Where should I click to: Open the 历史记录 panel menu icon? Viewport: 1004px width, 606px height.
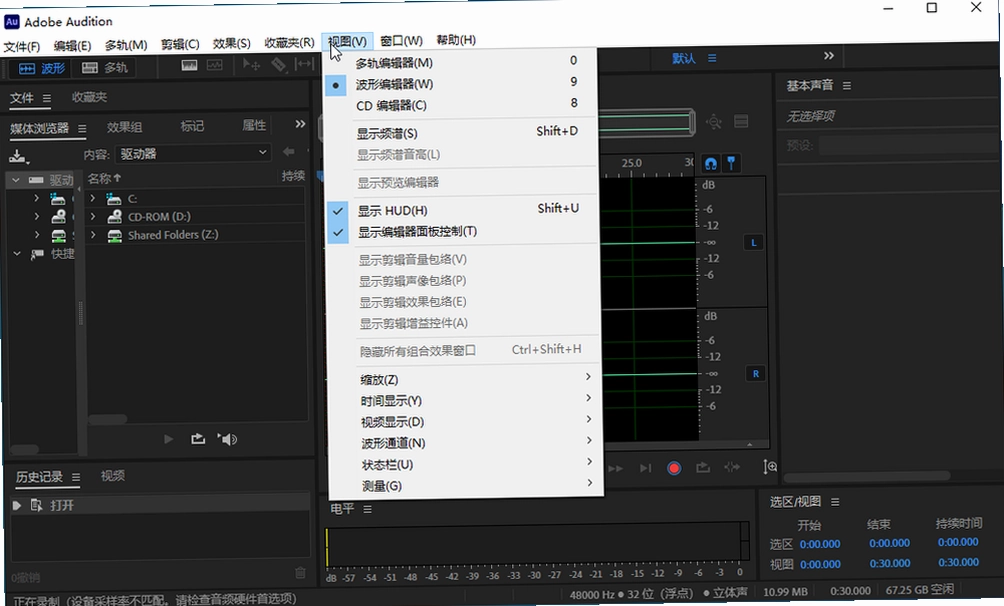pos(76,477)
